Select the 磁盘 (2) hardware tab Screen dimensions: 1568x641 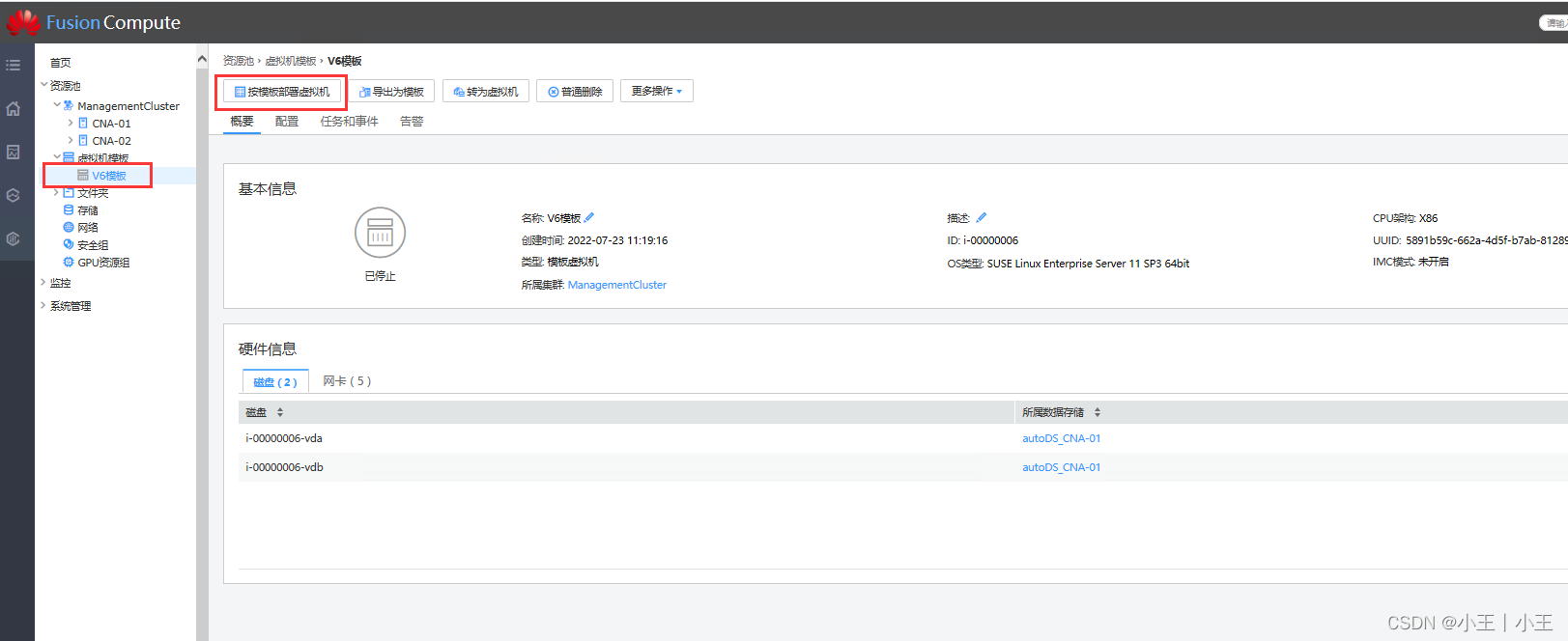tap(275, 381)
